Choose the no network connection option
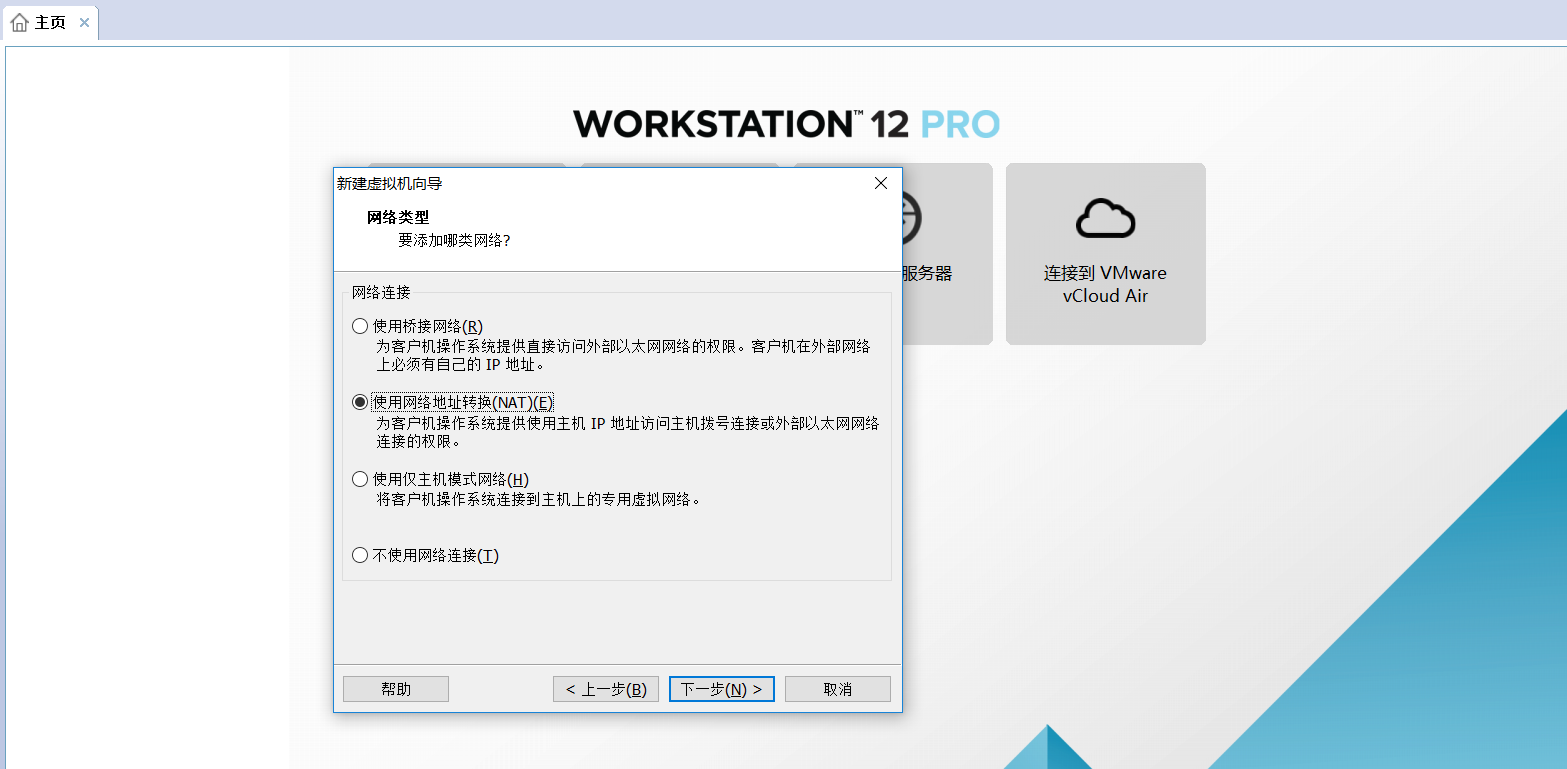 click(x=360, y=555)
